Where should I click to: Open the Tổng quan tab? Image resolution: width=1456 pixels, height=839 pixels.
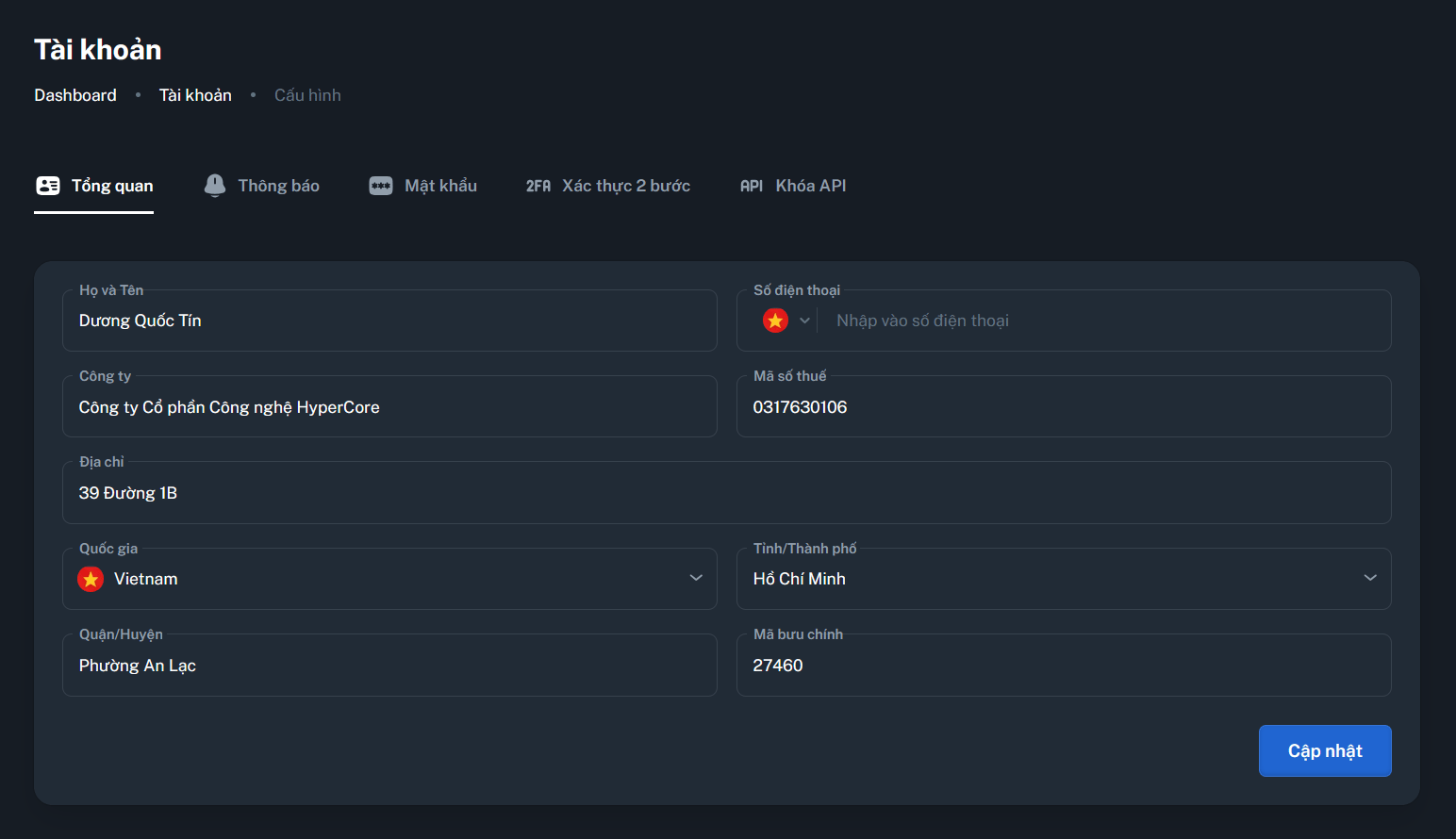tap(93, 186)
